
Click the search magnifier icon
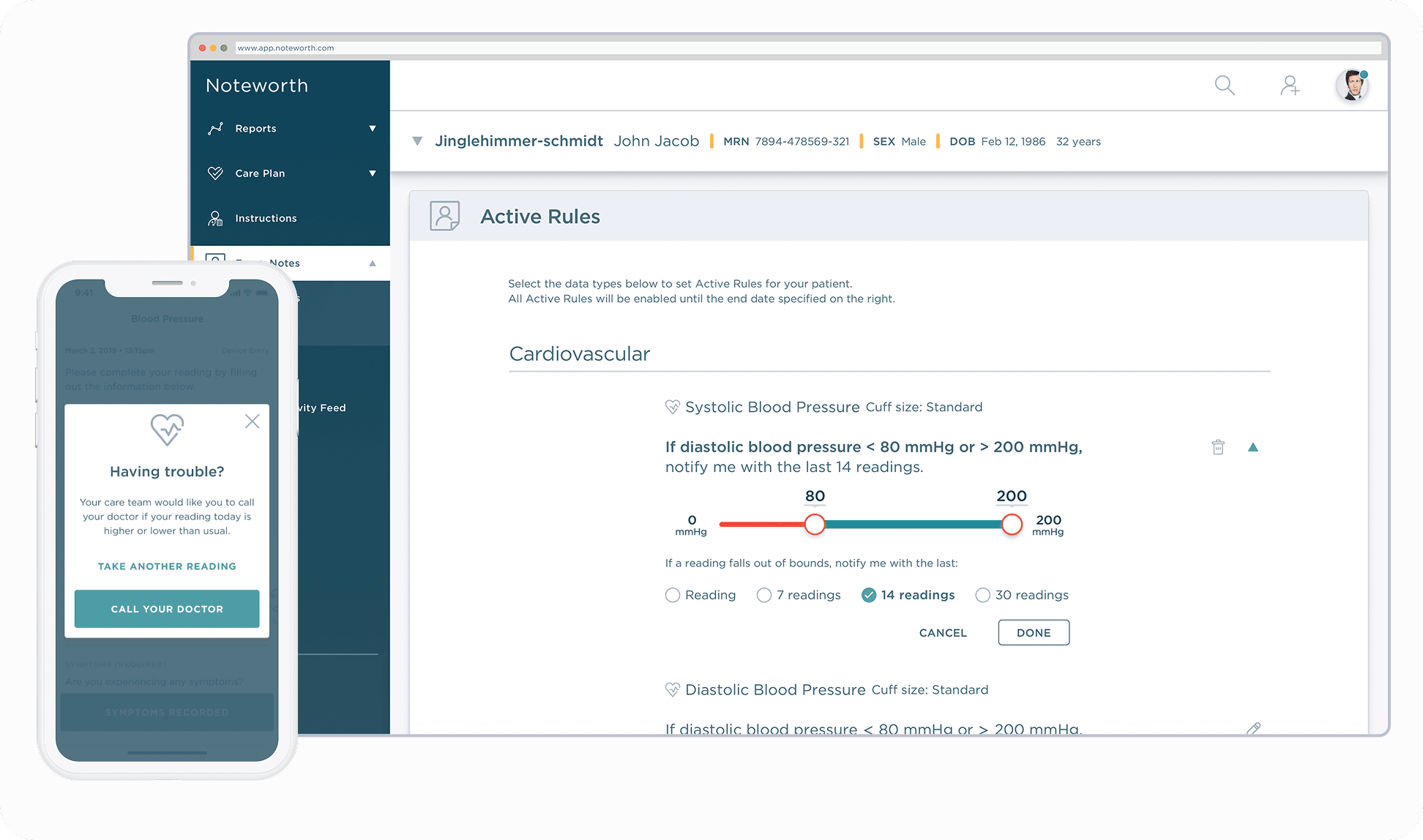click(x=1225, y=86)
